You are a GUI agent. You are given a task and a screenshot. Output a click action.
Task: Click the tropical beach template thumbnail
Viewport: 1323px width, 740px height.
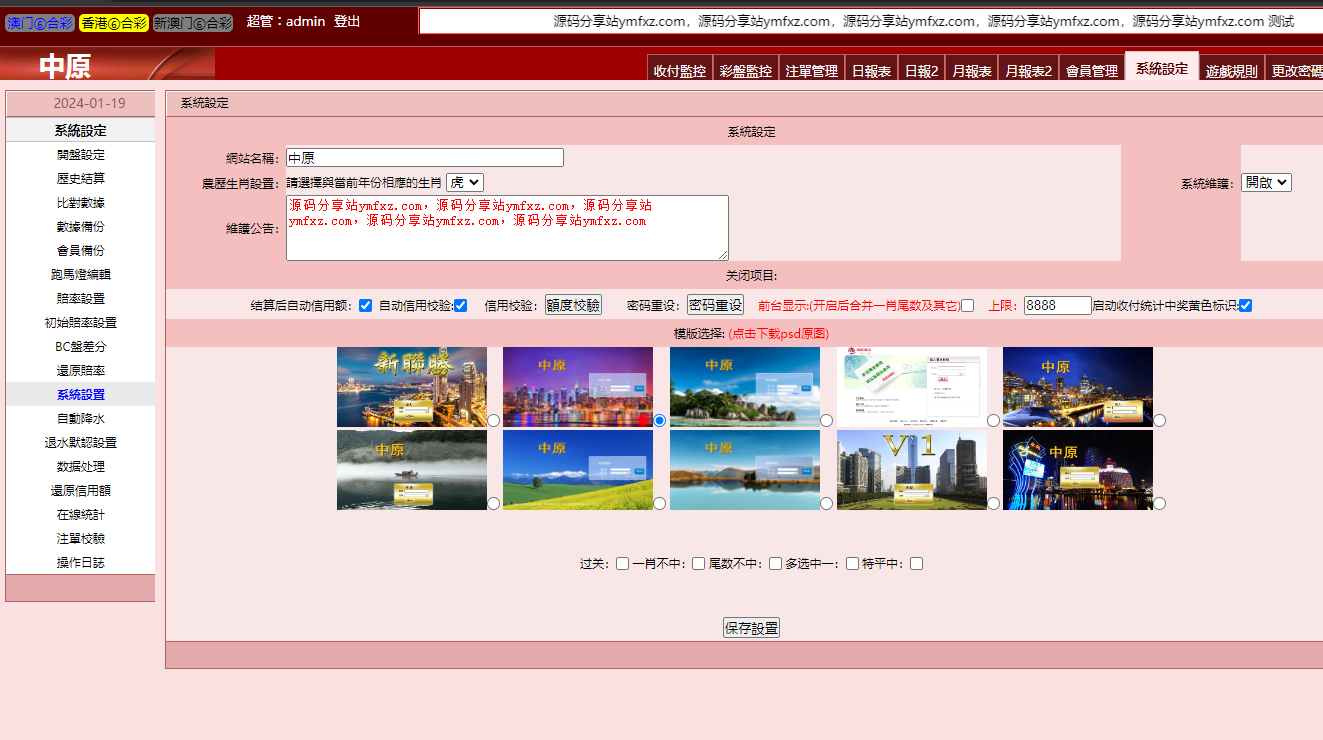[744, 387]
